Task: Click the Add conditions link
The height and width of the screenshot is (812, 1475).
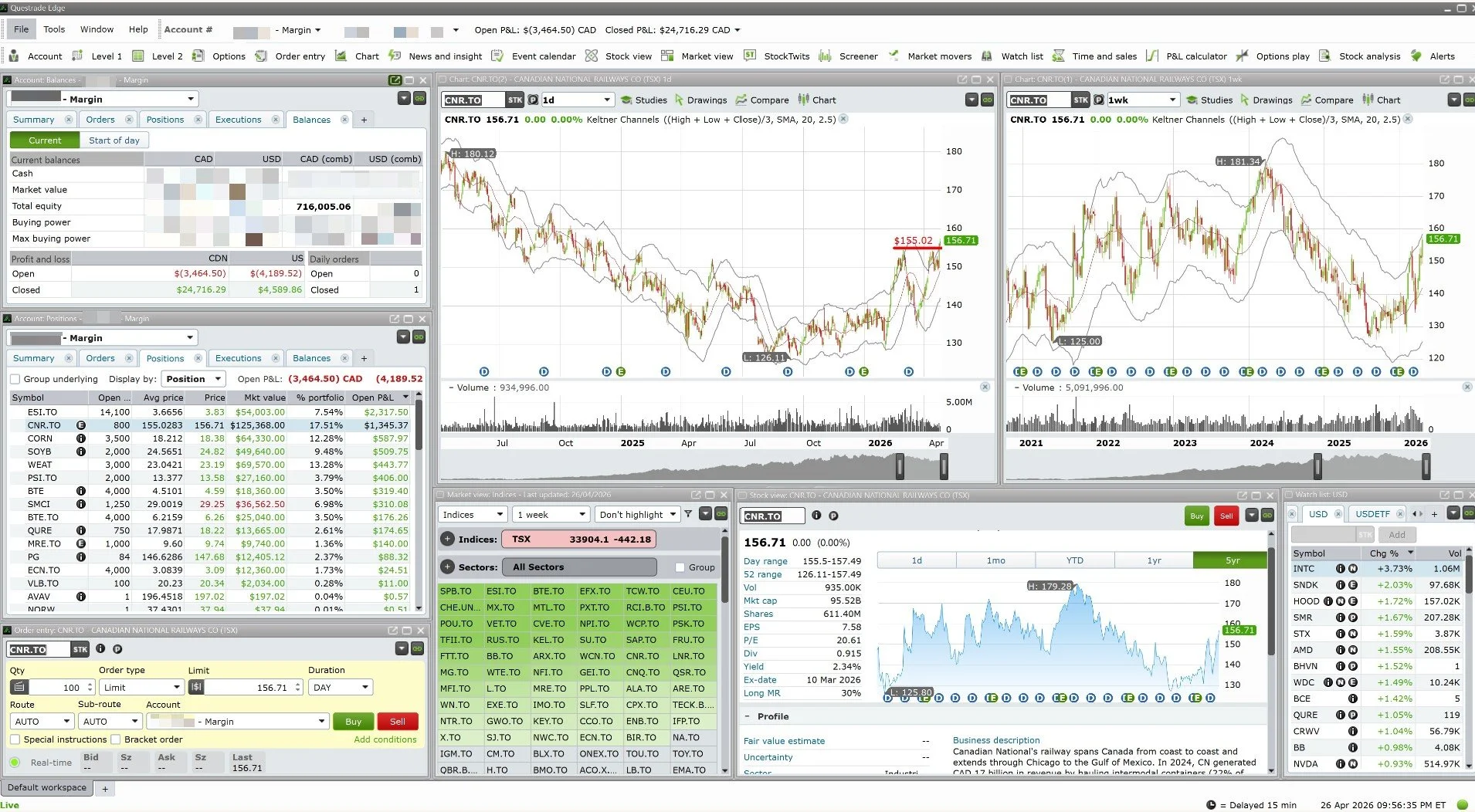Action: coord(385,739)
